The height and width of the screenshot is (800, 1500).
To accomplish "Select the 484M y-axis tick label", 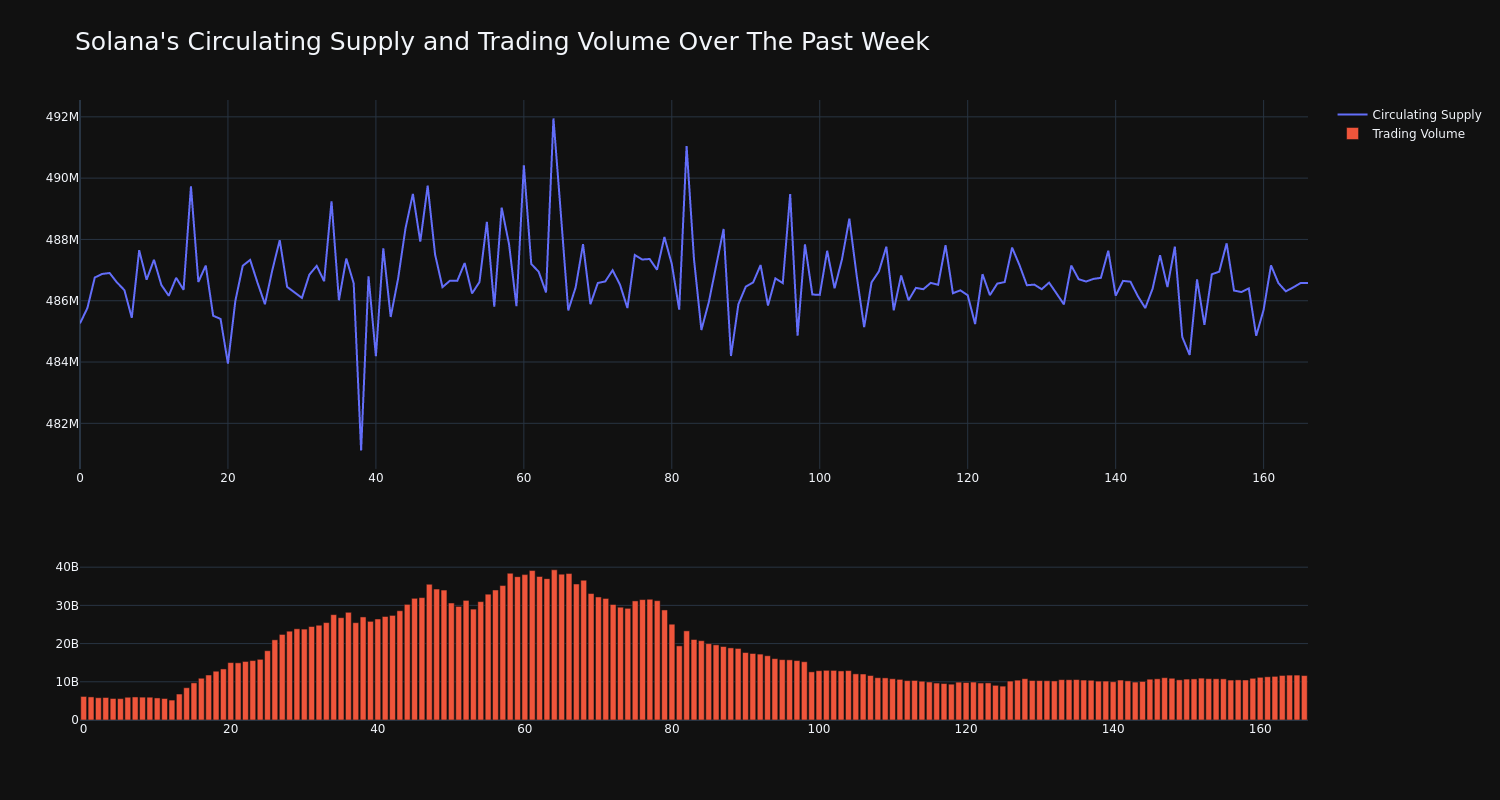I will (x=62, y=362).
